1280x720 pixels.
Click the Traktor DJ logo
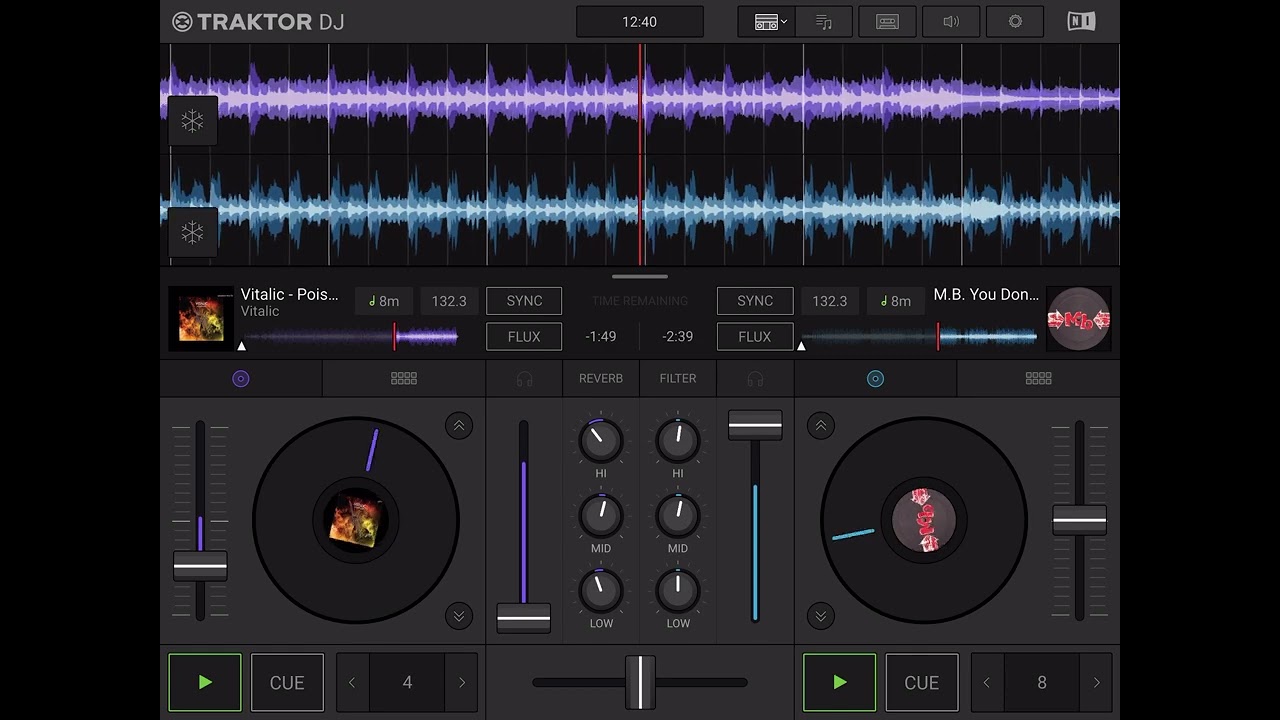[258, 22]
